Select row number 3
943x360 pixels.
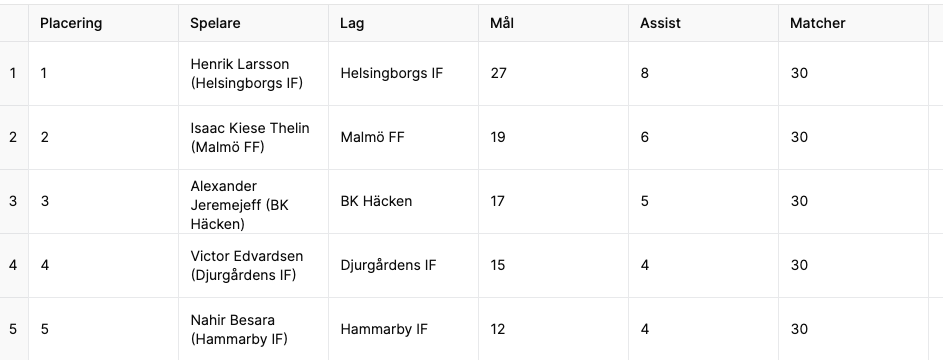coord(14,201)
